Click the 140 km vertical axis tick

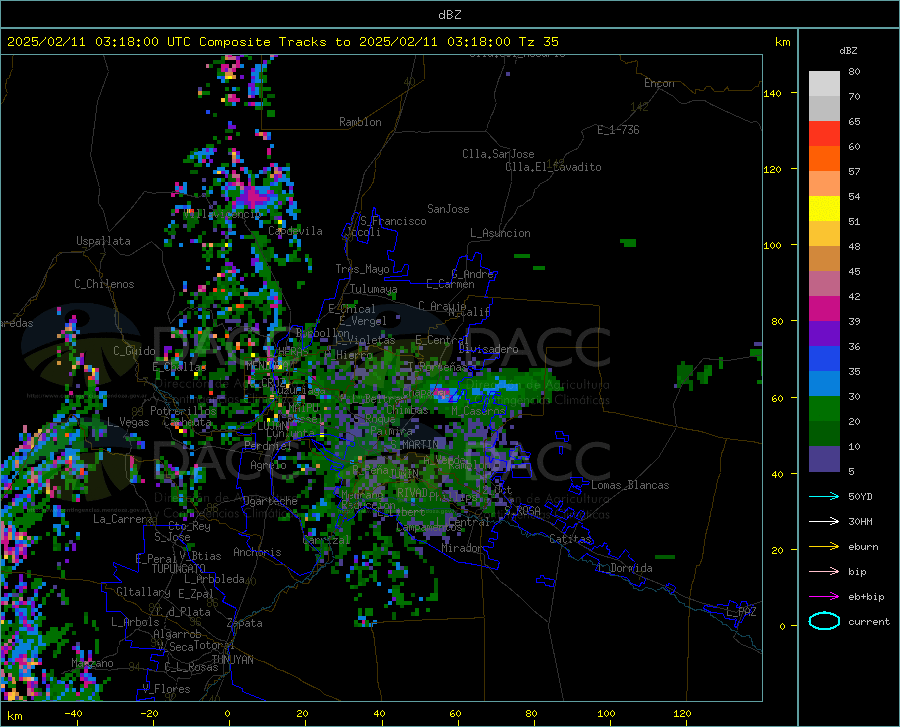[x=773, y=94]
